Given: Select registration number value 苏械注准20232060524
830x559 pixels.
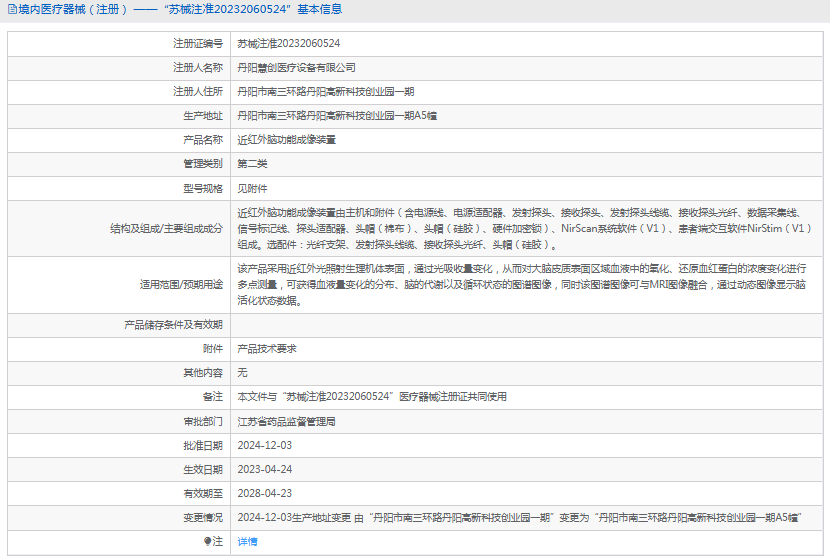Looking at the screenshot, I should pyautogui.click(x=288, y=43).
